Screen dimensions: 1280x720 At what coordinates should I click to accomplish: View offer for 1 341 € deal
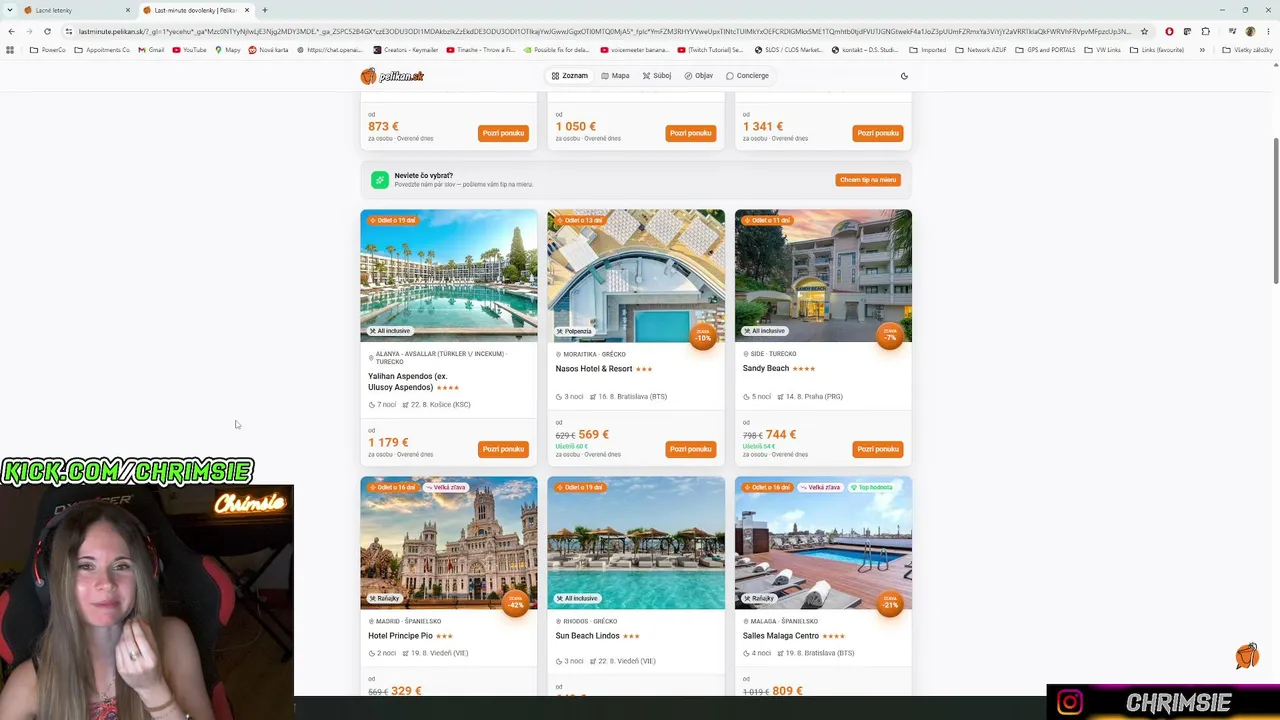[x=878, y=133]
